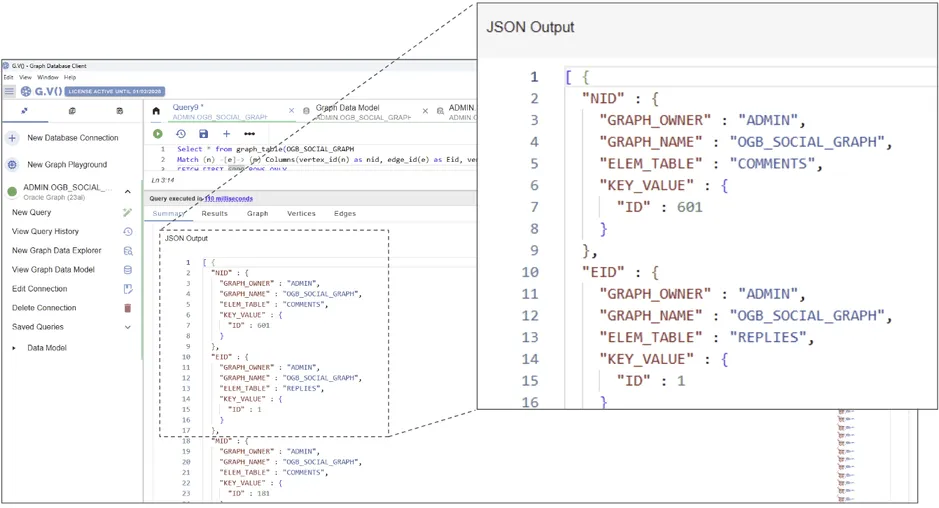Click the Saved Queries label
The width and height of the screenshot is (939, 508).
point(38,327)
